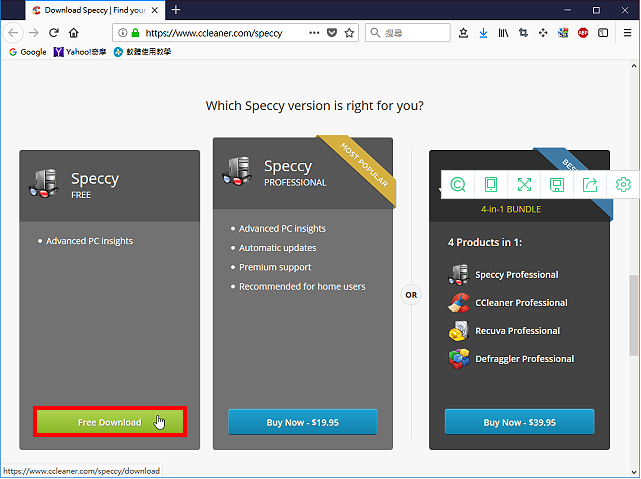This screenshot has width=641, height=479.
Task: Click the scrollbar down arrow
Action: pos(634,472)
